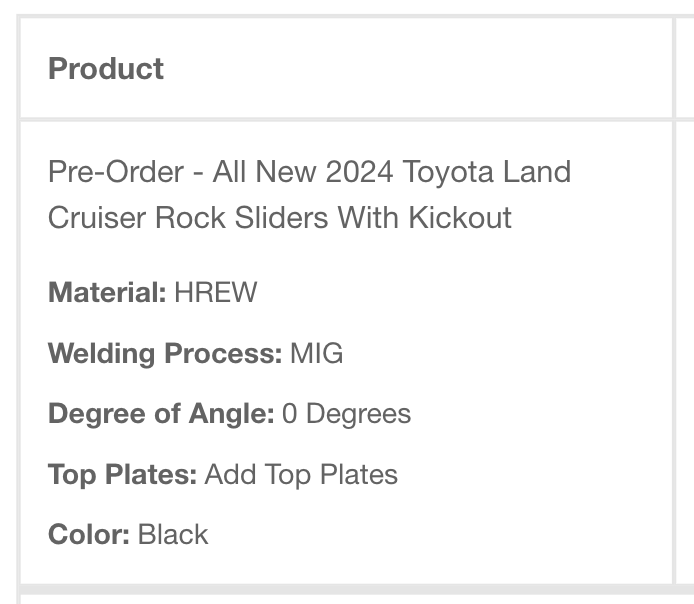The width and height of the screenshot is (694, 604).
Task: Click the HREW material value
Action: [x=216, y=292]
